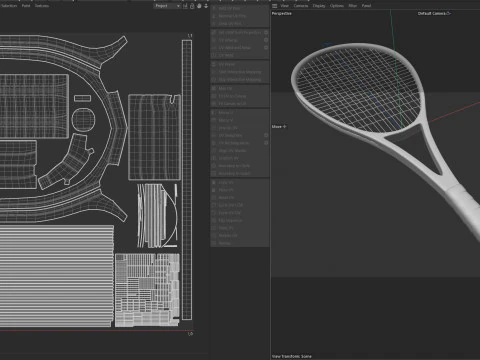
Task: Rotate the UVs with Cycle UV CW
Action: [240, 213]
